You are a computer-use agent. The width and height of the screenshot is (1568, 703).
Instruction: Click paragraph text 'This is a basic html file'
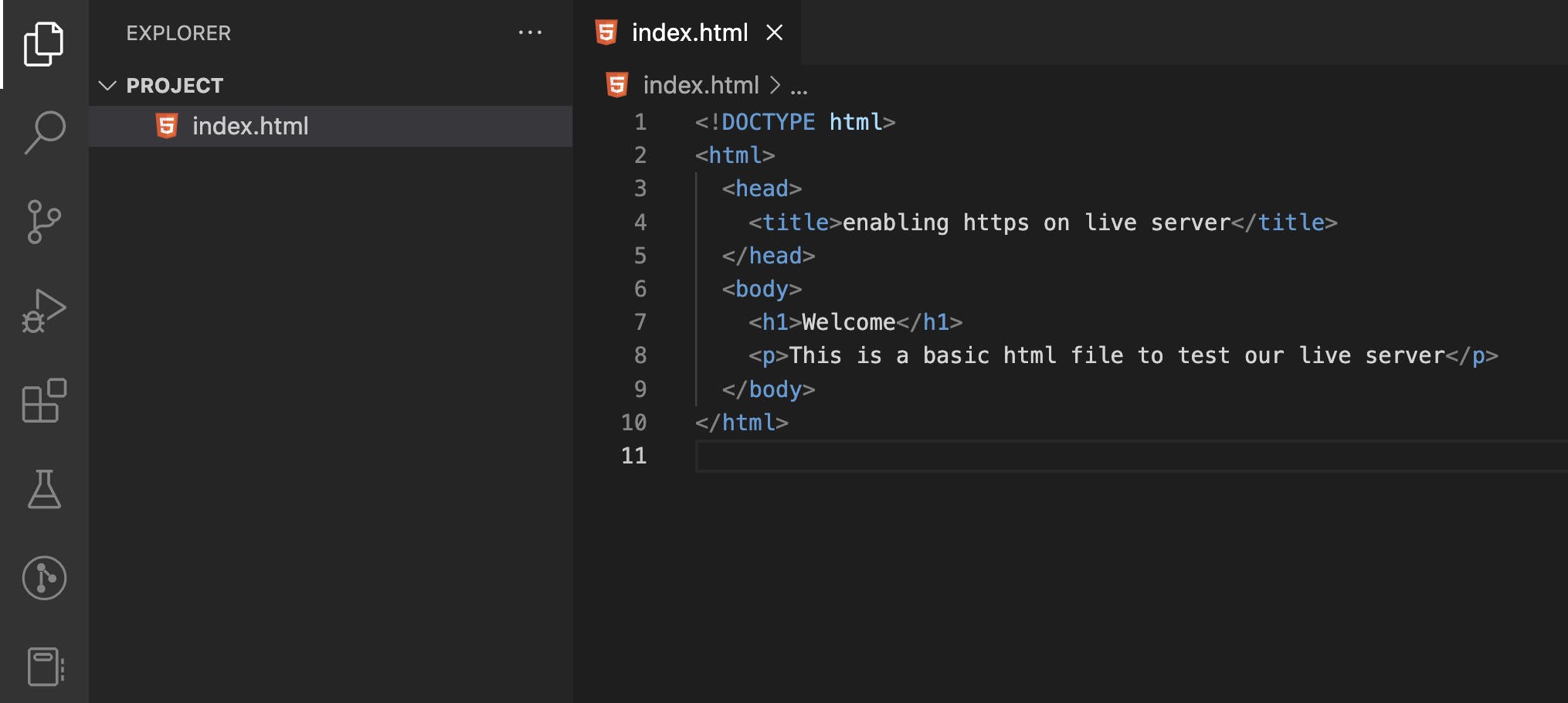click(x=955, y=355)
